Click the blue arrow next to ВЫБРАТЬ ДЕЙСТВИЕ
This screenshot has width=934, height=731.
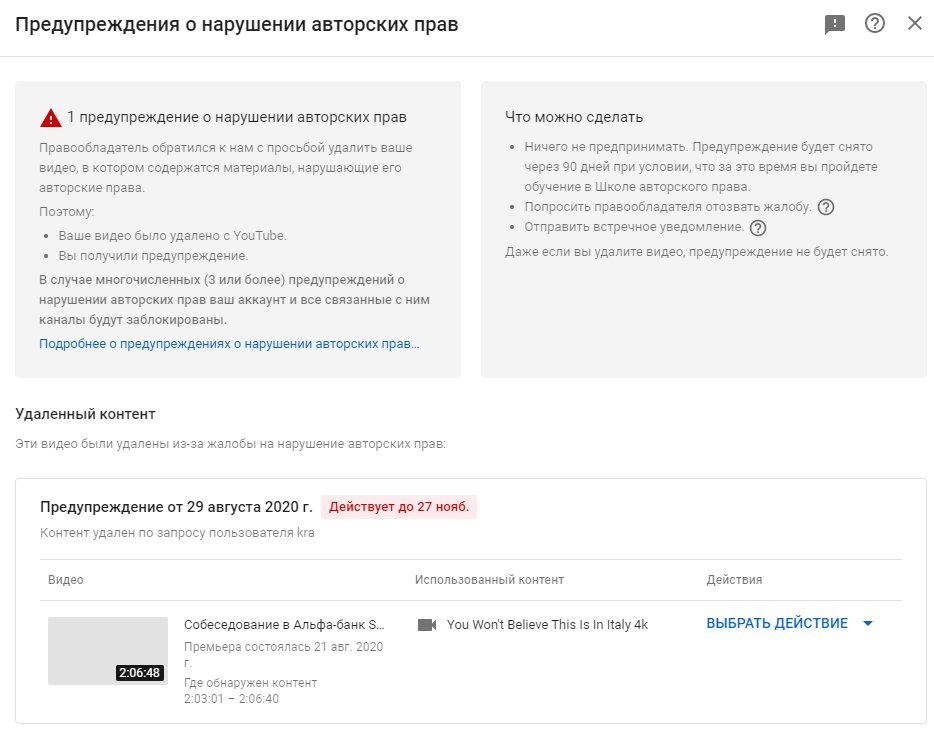pyautogui.click(x=867, y=623)
